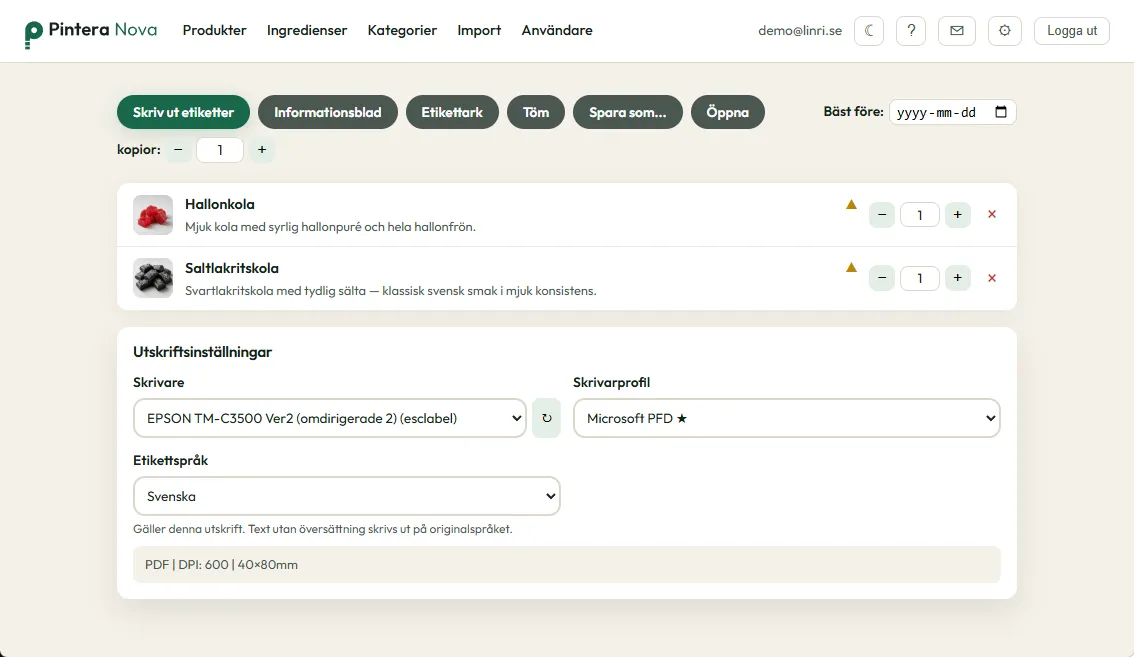This screenshot has width=1134, height=657.
Task: Open the Import page
Action: pos(479,30)
